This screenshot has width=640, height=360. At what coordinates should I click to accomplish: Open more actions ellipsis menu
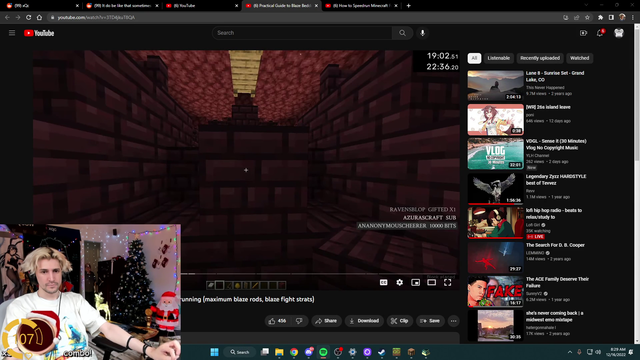click(453, 321)
